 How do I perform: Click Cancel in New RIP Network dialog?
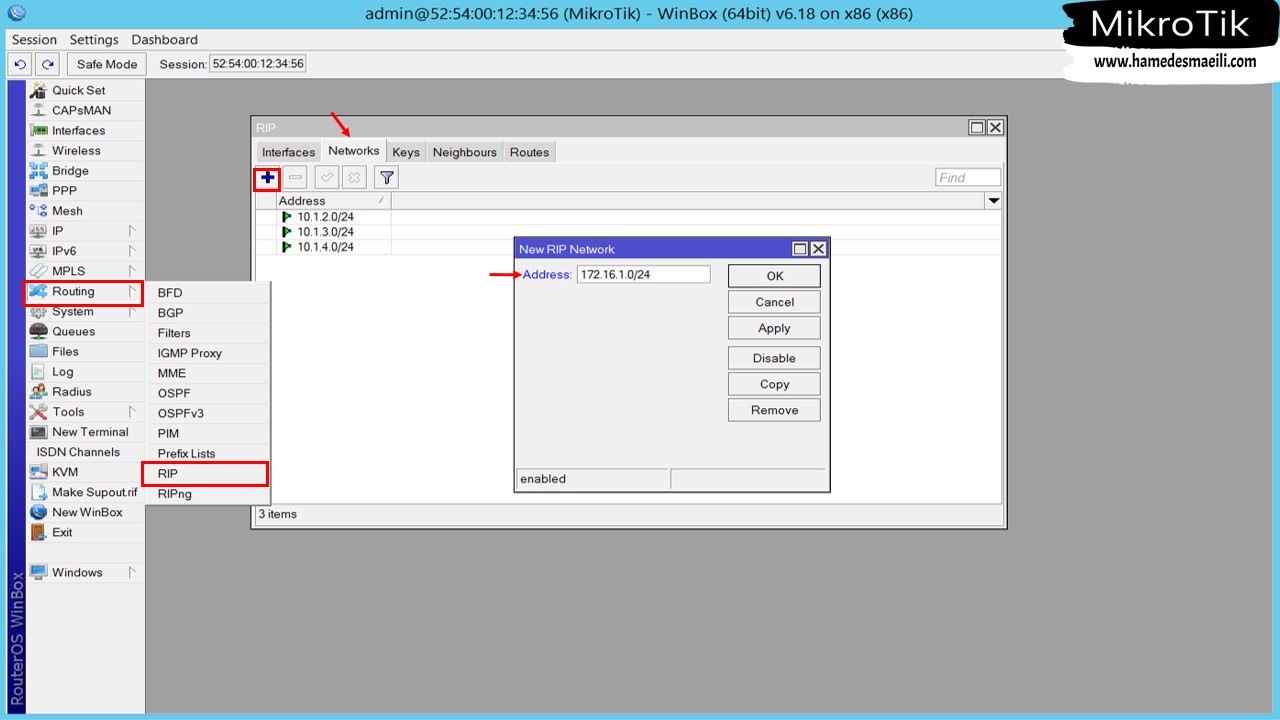tap(774, 302)
